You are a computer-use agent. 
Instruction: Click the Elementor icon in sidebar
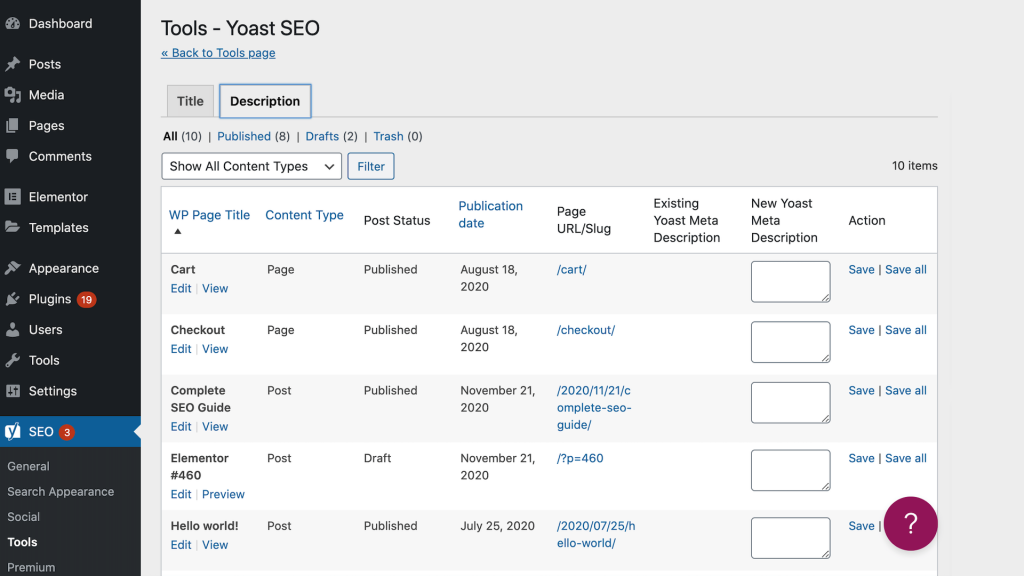pyautogui.click(x=13, y=197)
